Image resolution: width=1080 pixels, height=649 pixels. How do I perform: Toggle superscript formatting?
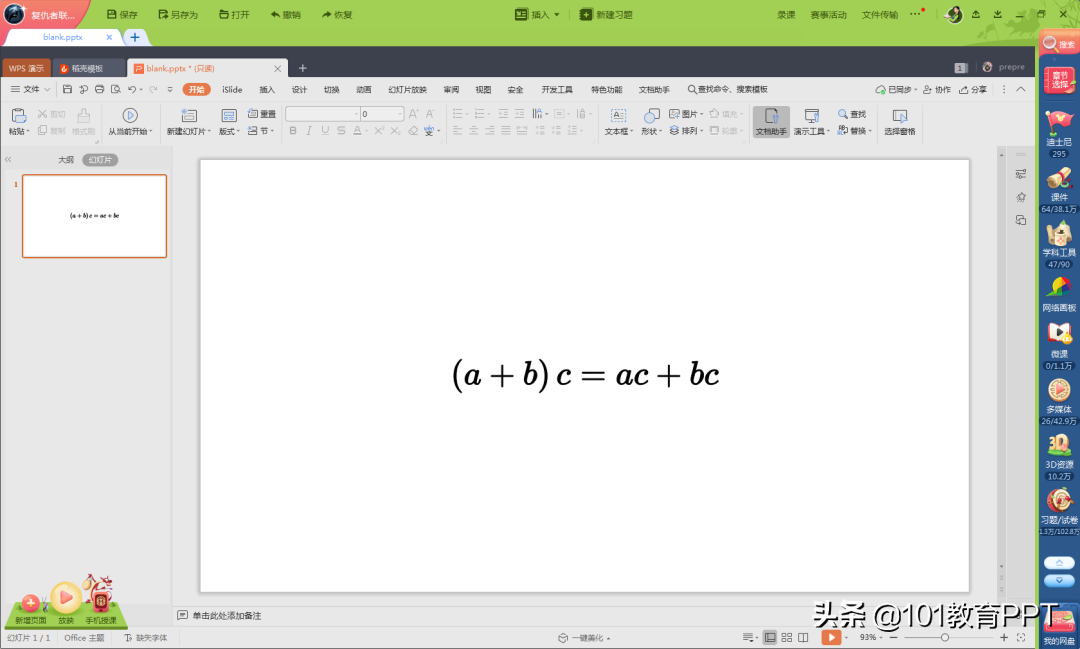point(379,130)
